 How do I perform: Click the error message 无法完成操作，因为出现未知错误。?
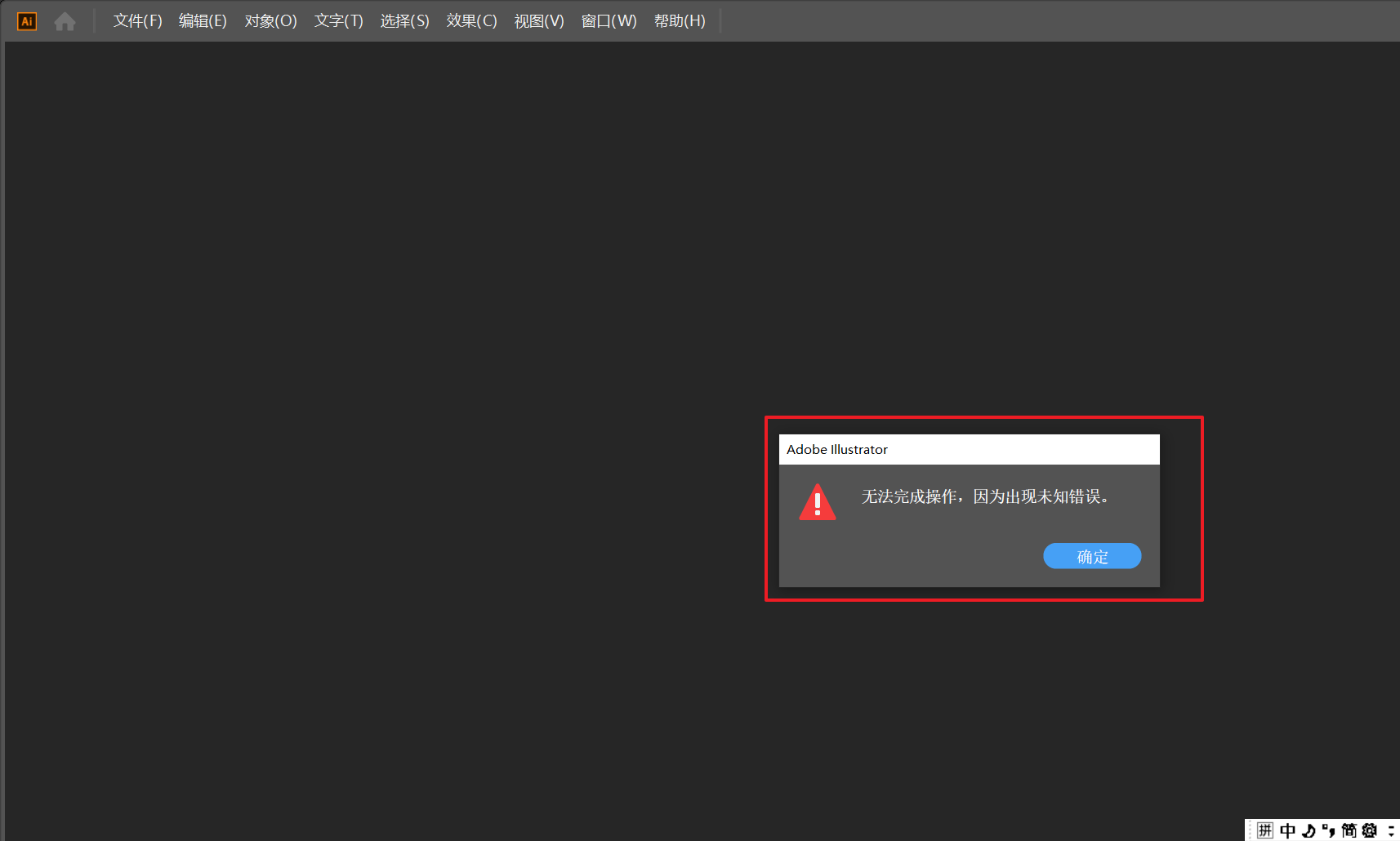(x=985, y=496)
